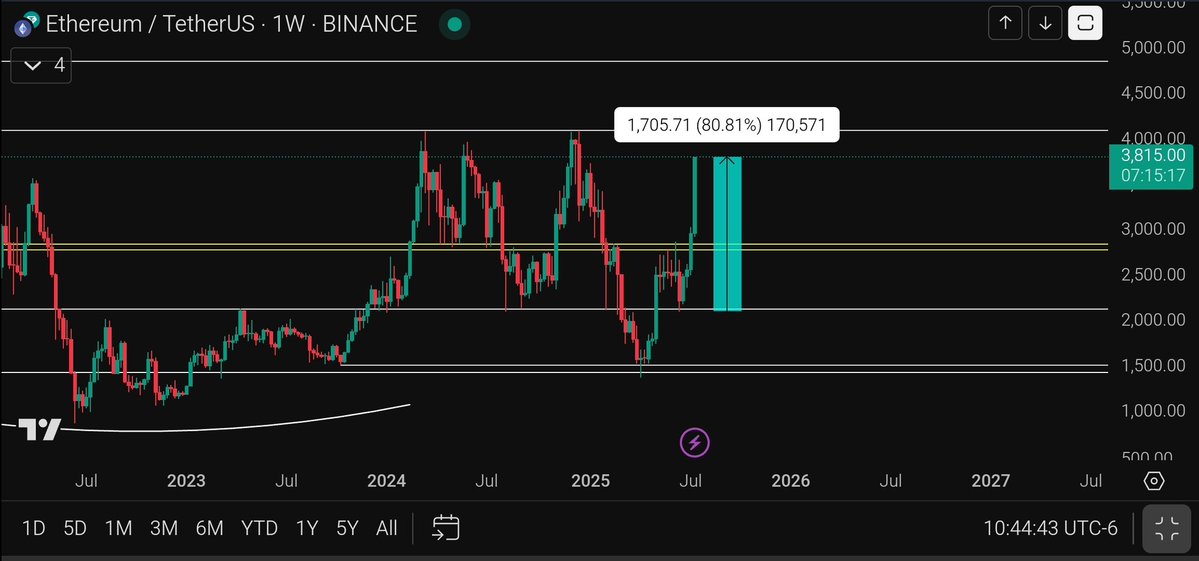Select the price range measurement label 1,705.71 (80.81%)

tap(726, 125)
